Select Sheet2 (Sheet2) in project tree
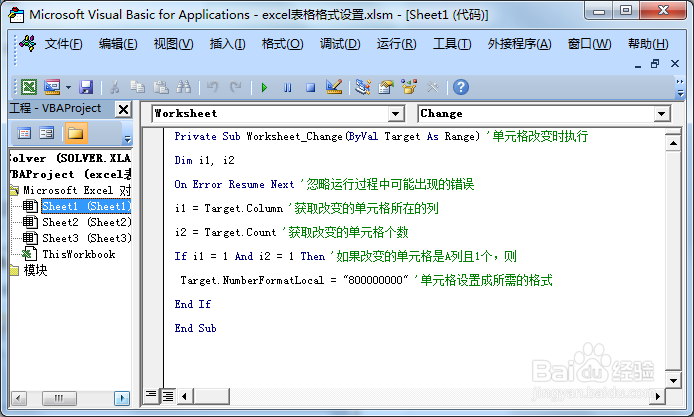This screenshot has width=694, height=417. (x=87, y=222)
